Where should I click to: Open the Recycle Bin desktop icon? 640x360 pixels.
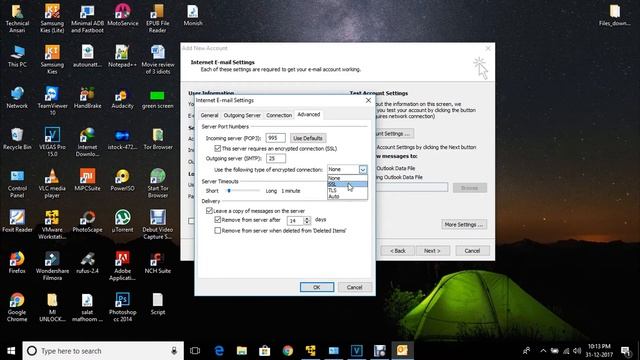[17, 139]
